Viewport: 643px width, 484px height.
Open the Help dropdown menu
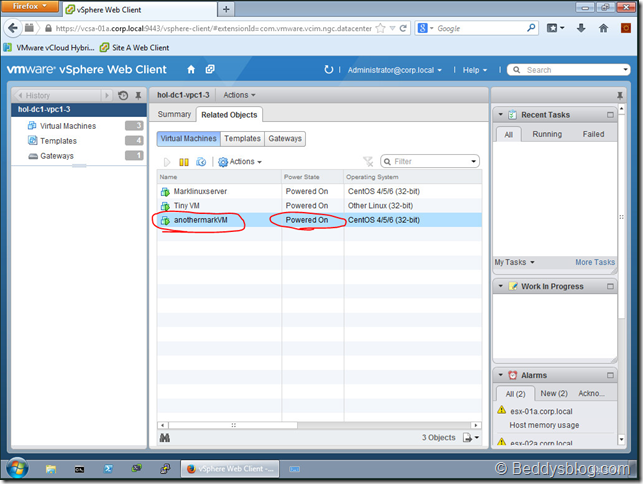pyautogui.click(x=475, y=70)
